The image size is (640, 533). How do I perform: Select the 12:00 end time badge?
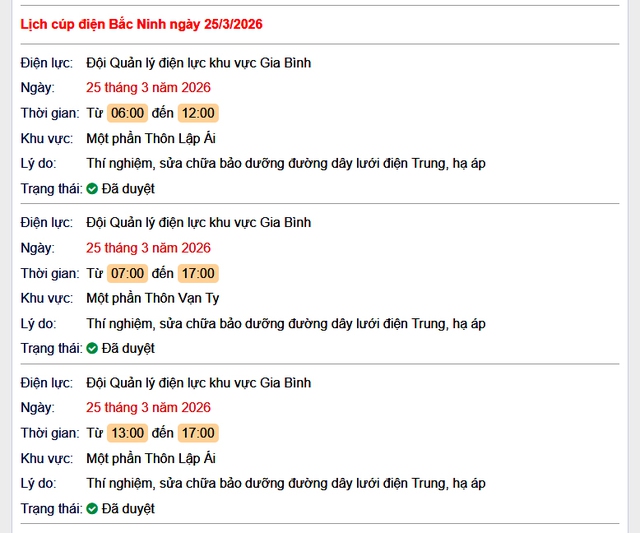coord(197,113)
